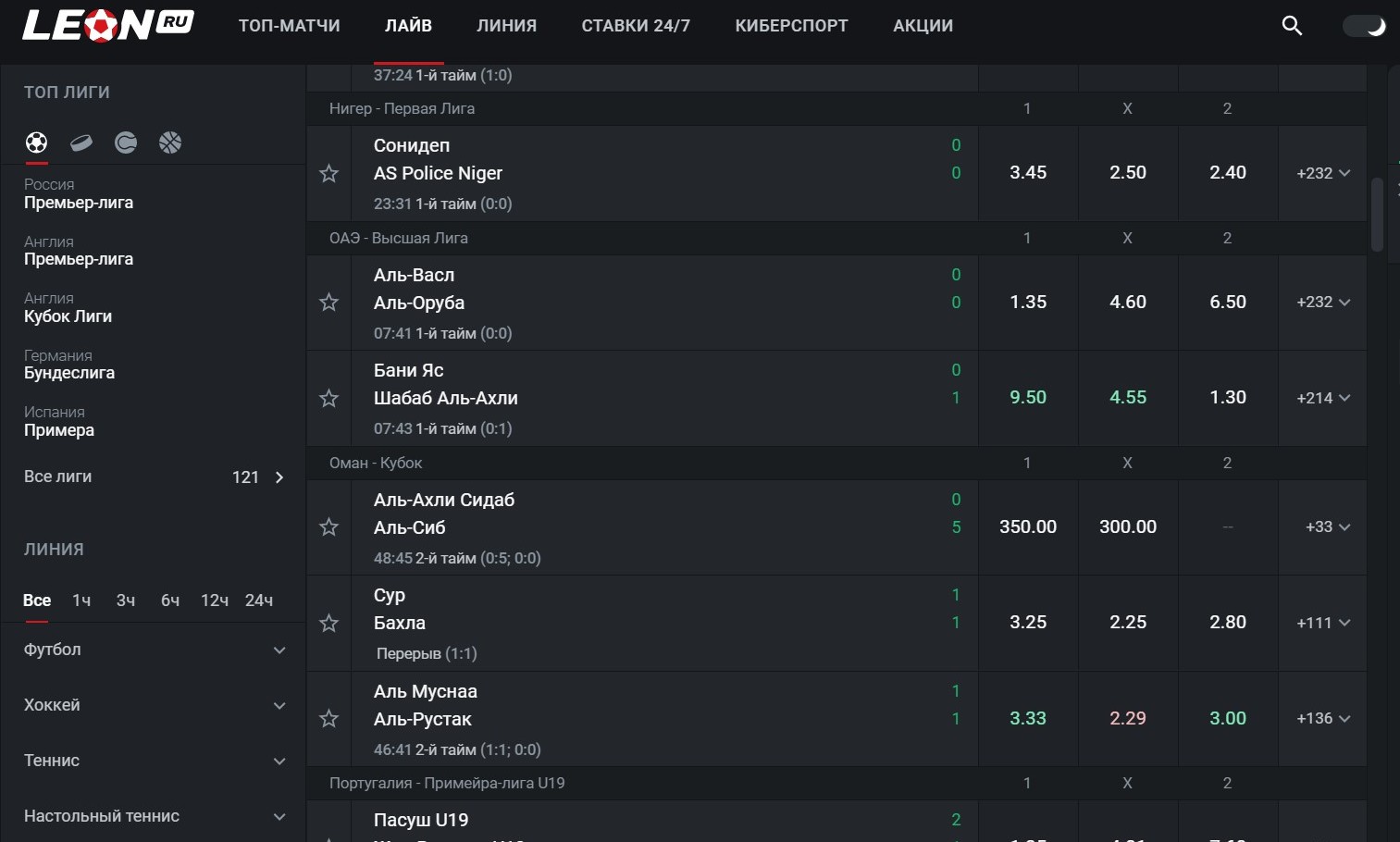Open the ТОП-МАТЧИ tab
1400x842 pixels.
pyautogui.click(x=290, y=26)
